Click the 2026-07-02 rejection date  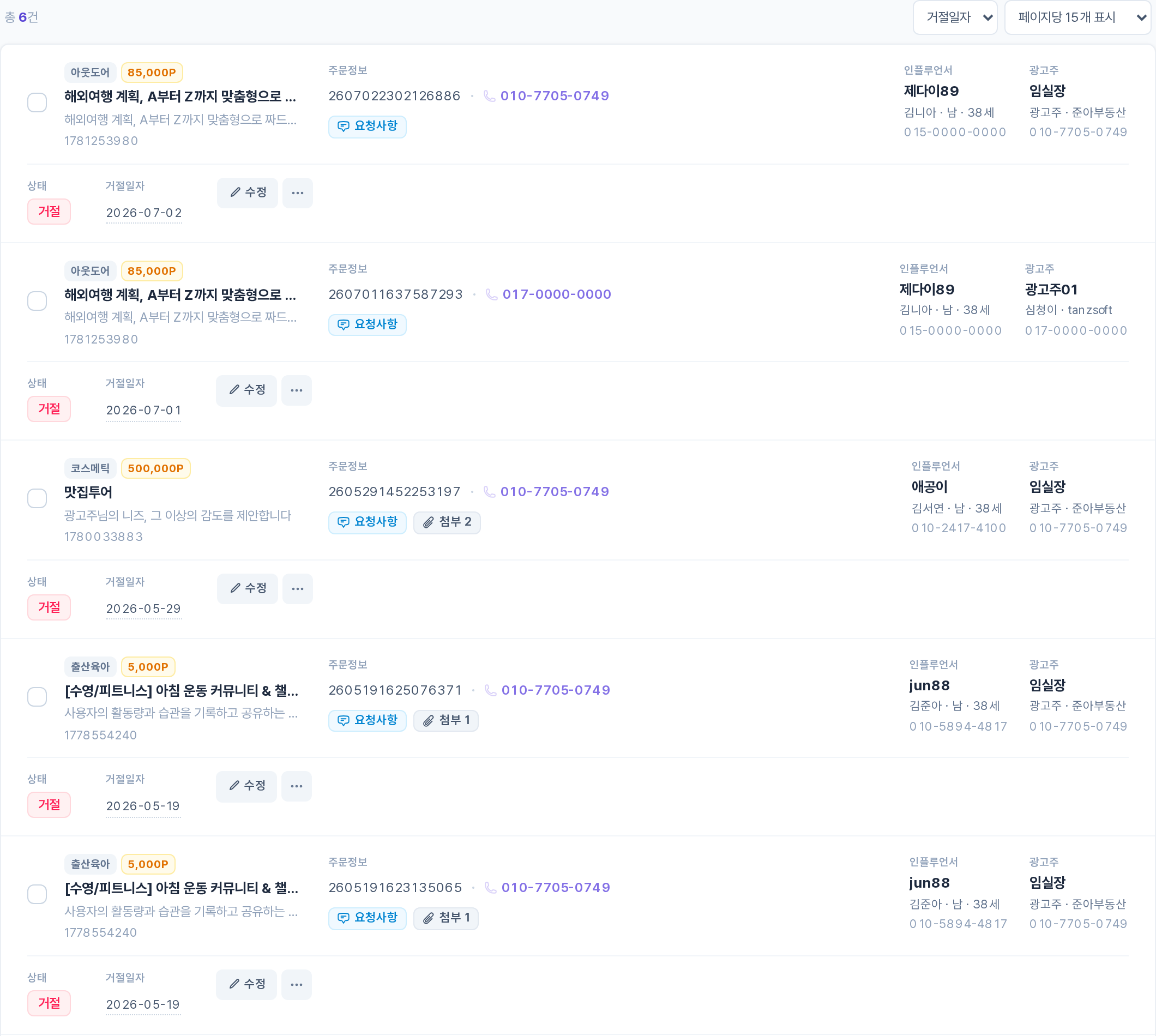(x=143, y=213)
